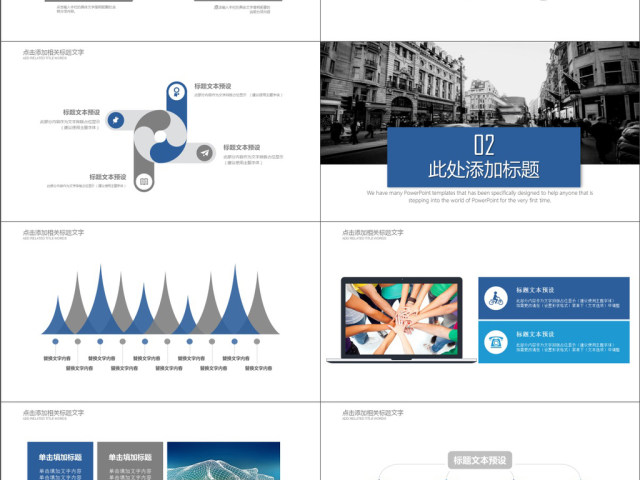Click slide title "点击添加相关标题文字" above blue and gray boxes

pyautogui.click(x=53, y=413)
